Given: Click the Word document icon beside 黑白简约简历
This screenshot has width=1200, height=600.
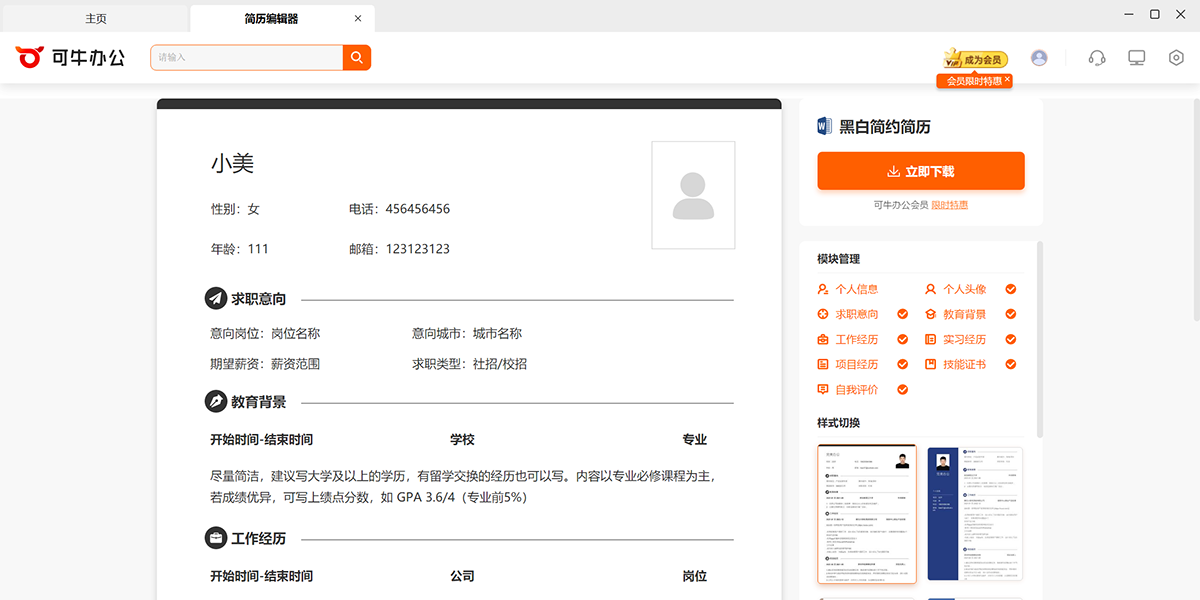Looking at the screenshot, I should coord(825,126).
